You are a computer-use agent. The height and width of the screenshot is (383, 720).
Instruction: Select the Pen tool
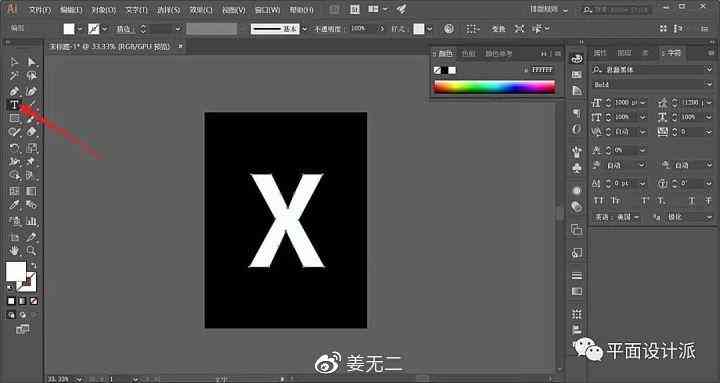pos(14,91)
